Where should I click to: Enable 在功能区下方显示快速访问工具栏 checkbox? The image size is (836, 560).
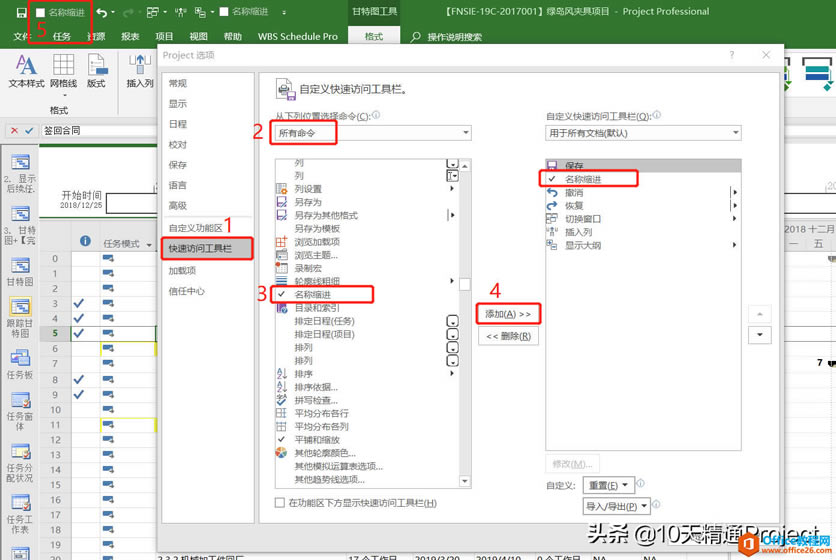[280, 503]
